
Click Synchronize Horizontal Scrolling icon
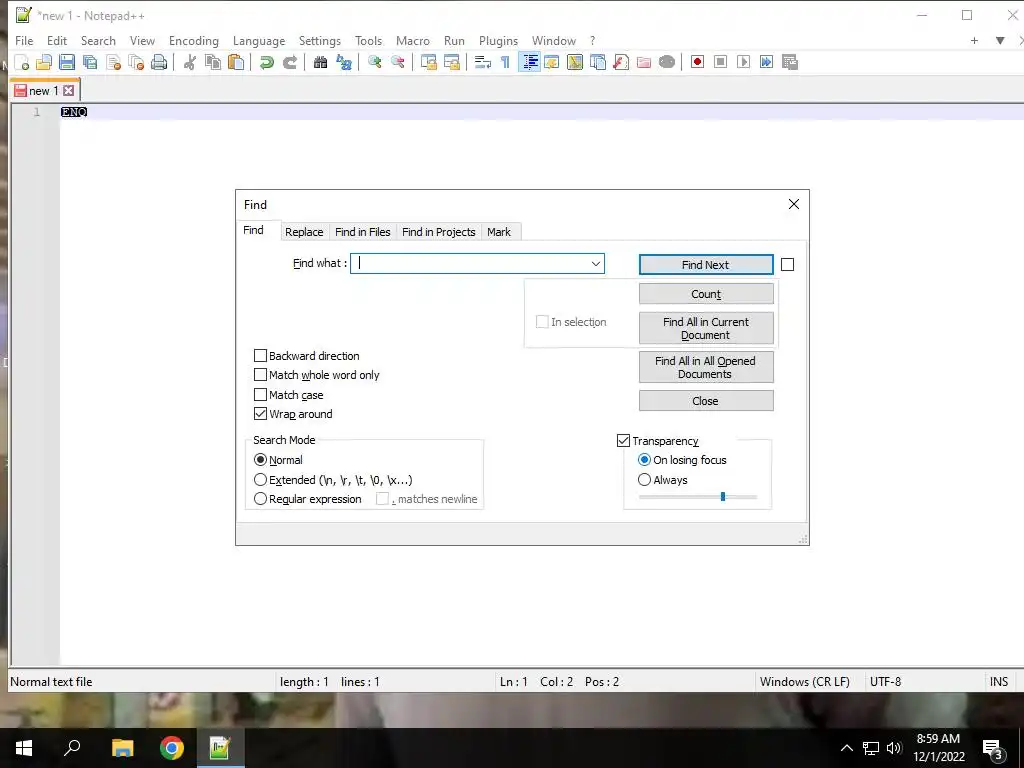pyautogui.click(x=451, y=62)
